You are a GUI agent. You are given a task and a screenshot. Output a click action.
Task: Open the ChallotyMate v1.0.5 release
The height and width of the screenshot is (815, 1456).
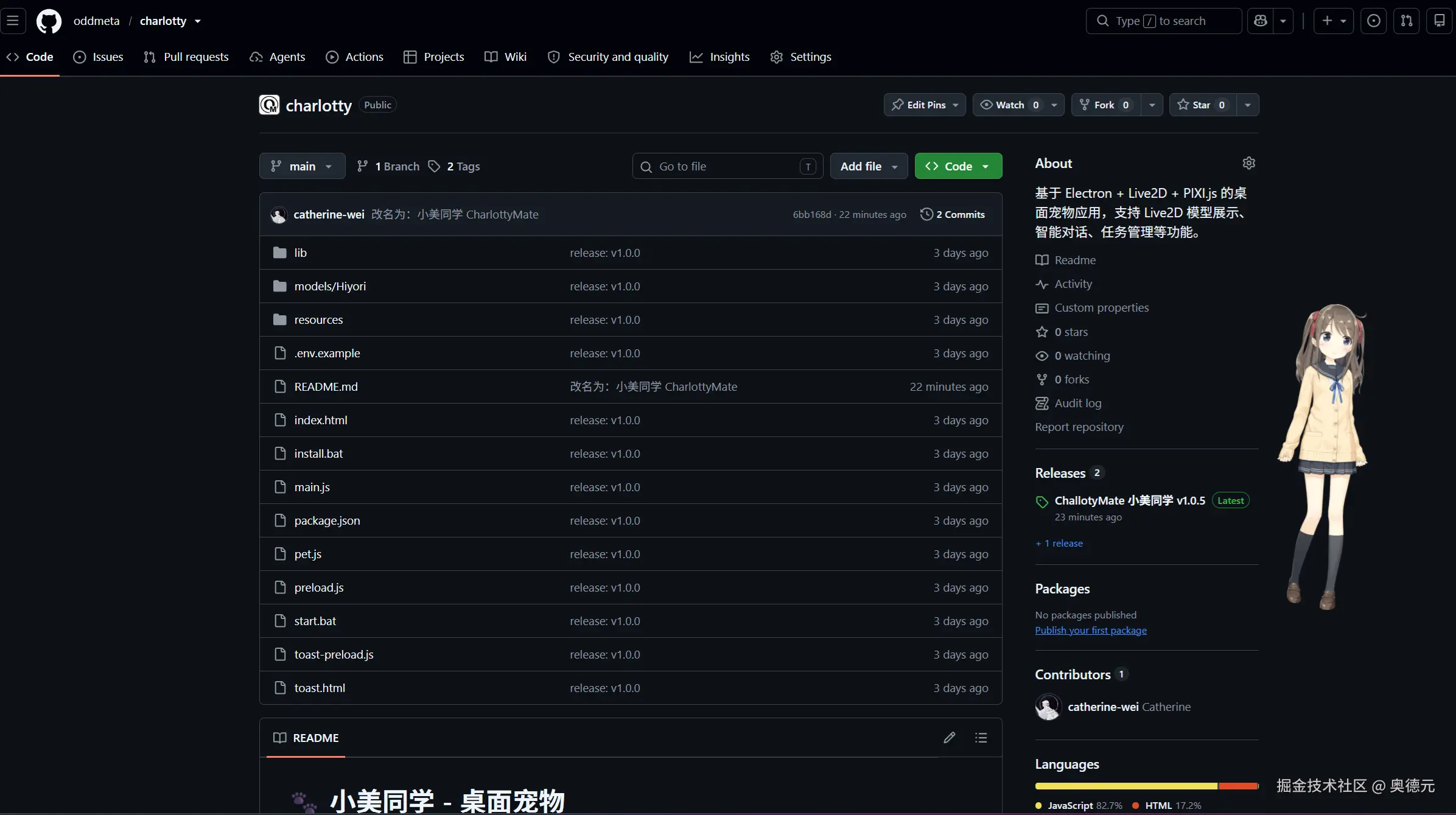coord(1130,500)
